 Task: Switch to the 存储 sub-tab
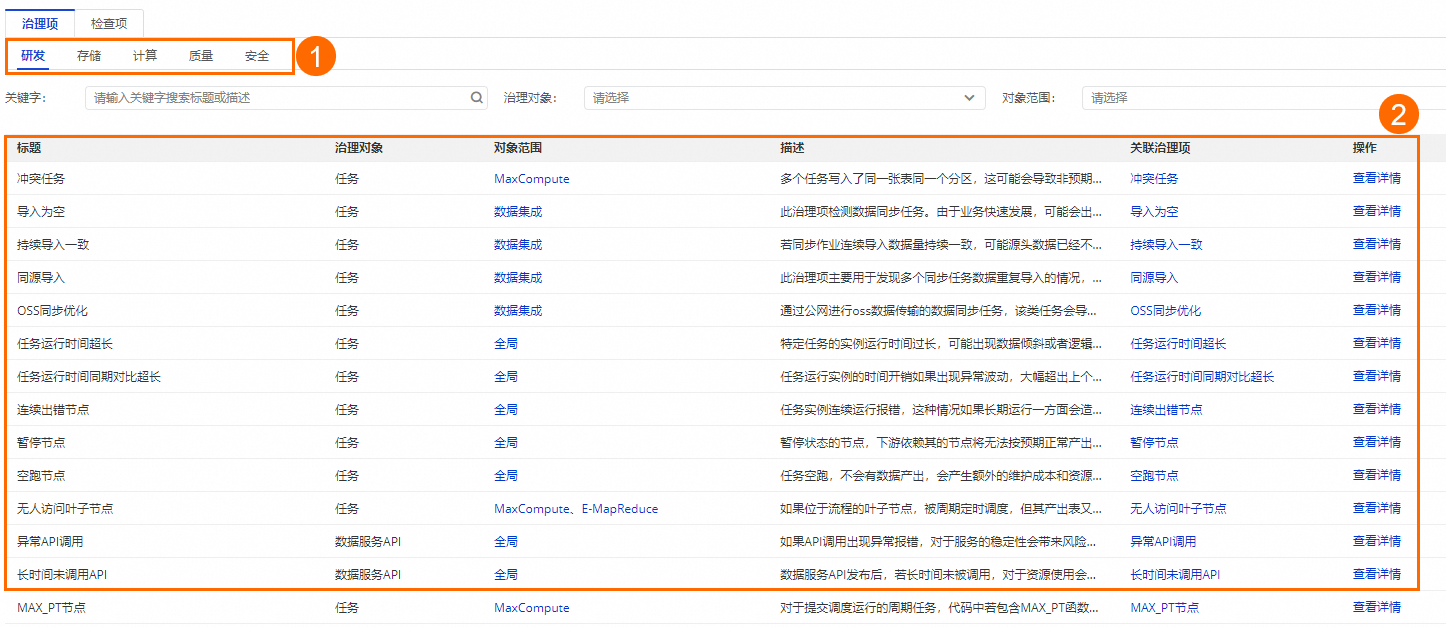[89, 56]
